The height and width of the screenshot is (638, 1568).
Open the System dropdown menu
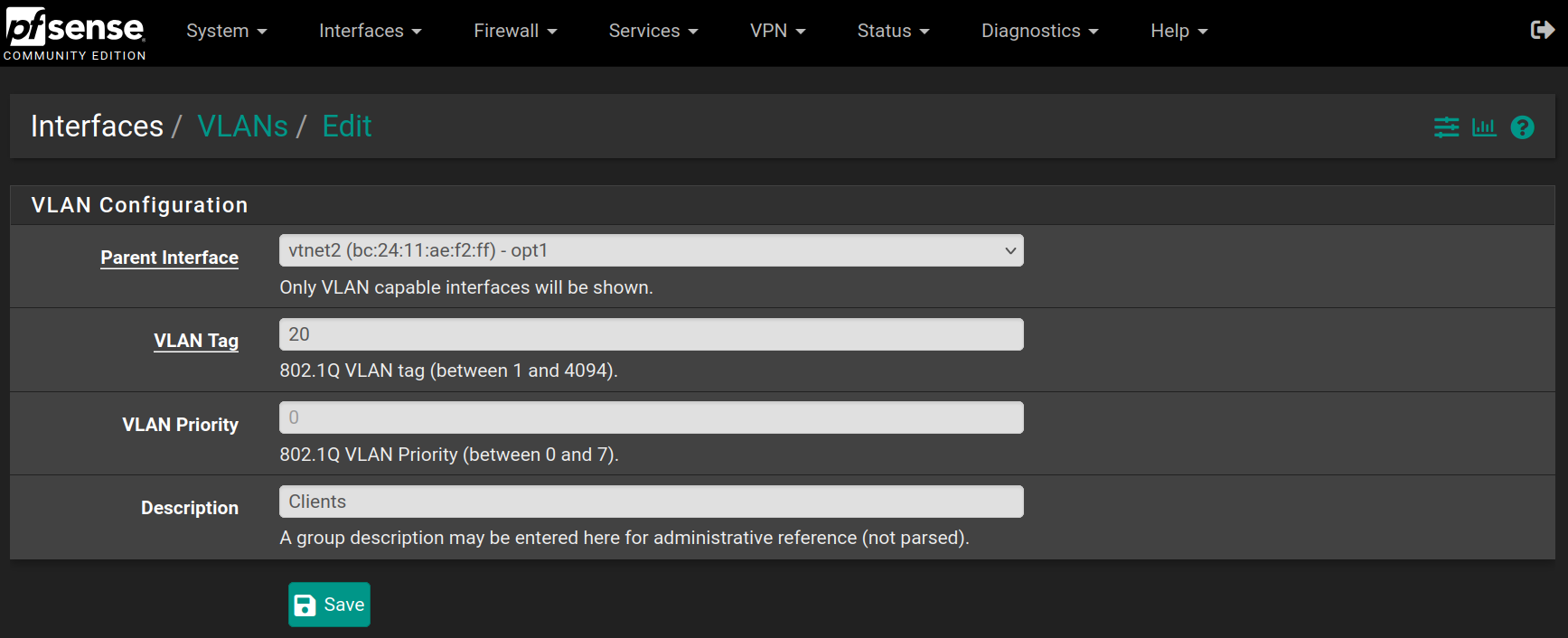(226, 31)
